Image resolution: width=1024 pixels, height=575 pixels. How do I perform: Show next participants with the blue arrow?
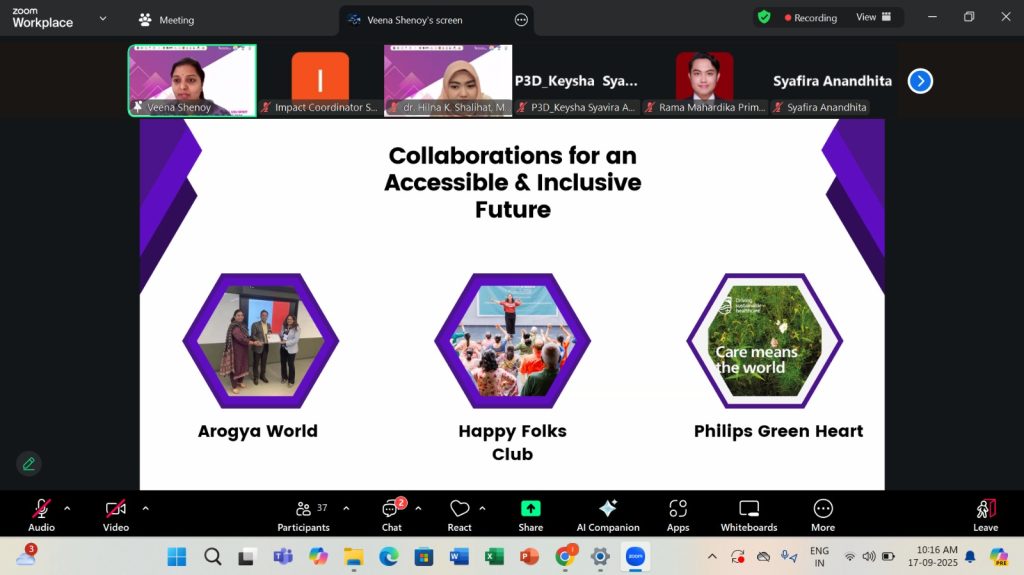[x=920, y=81]
